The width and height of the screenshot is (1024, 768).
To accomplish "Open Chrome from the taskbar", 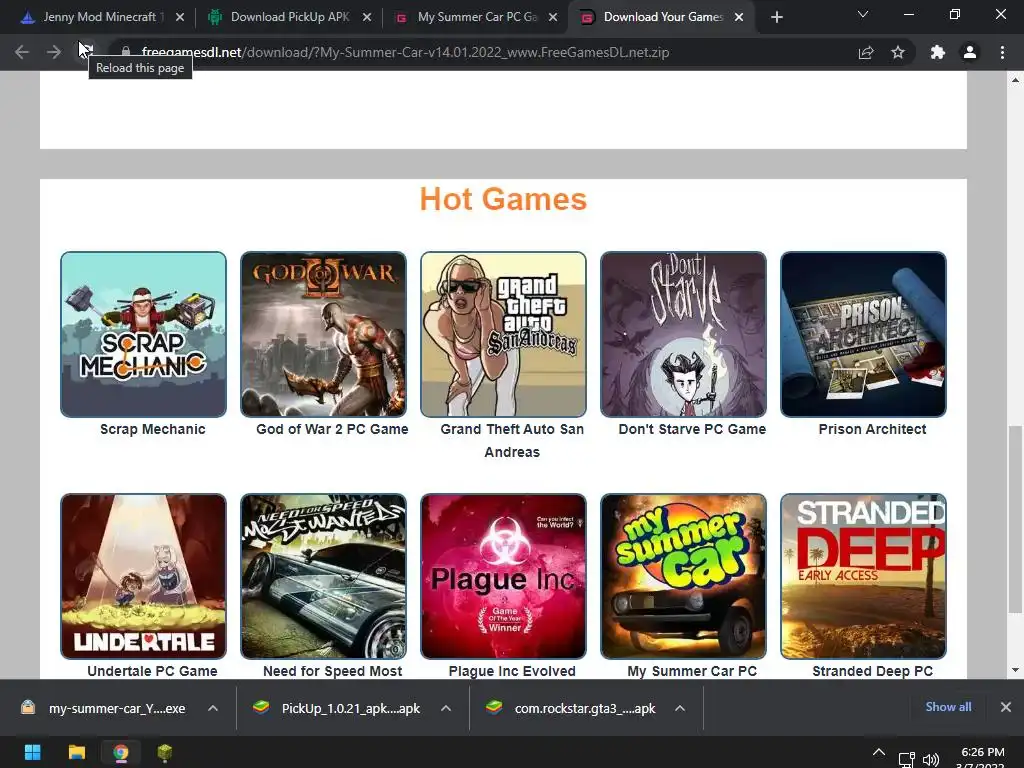I will [121, 752].
